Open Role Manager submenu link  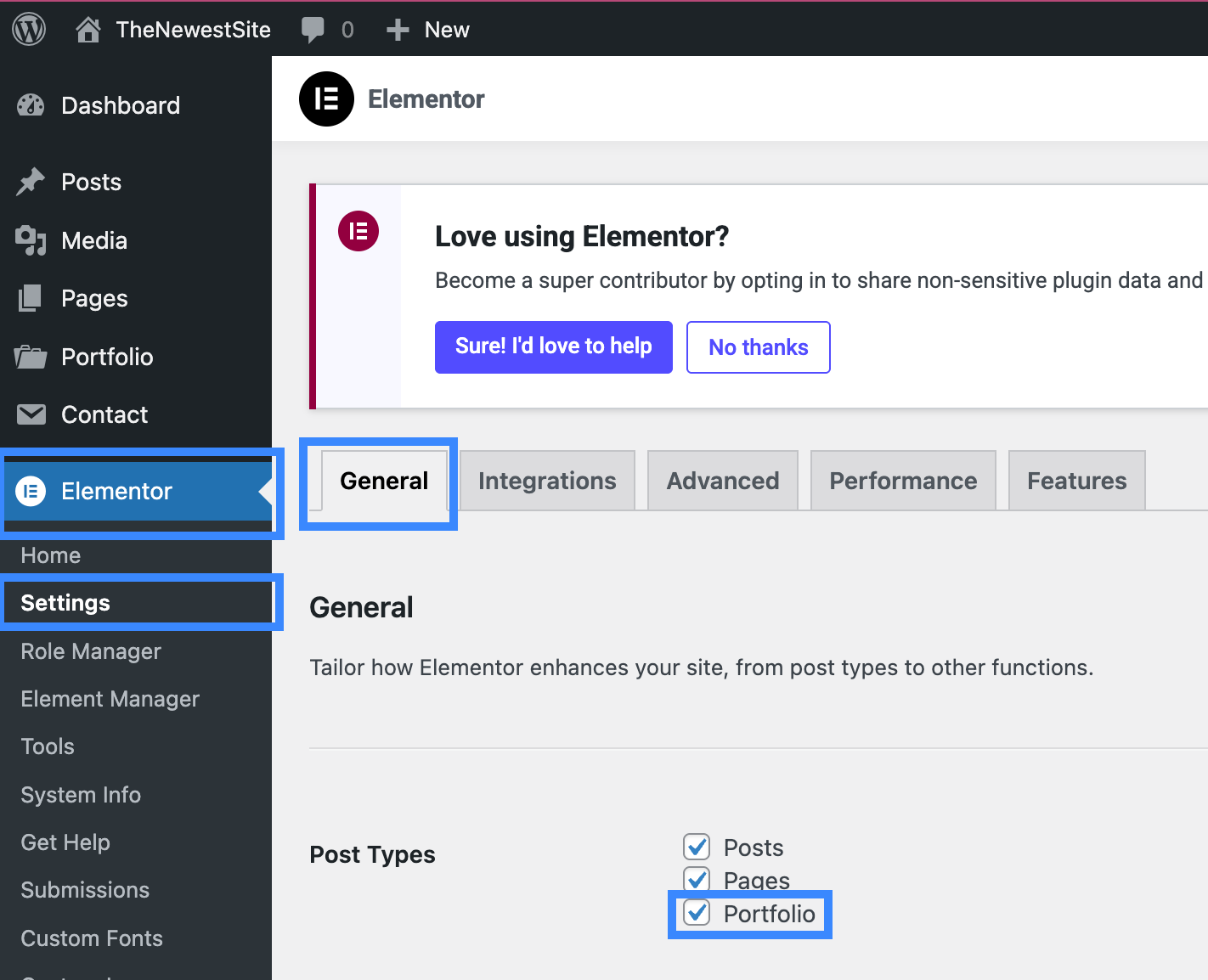pyautogui.click(x=91, y=651)
